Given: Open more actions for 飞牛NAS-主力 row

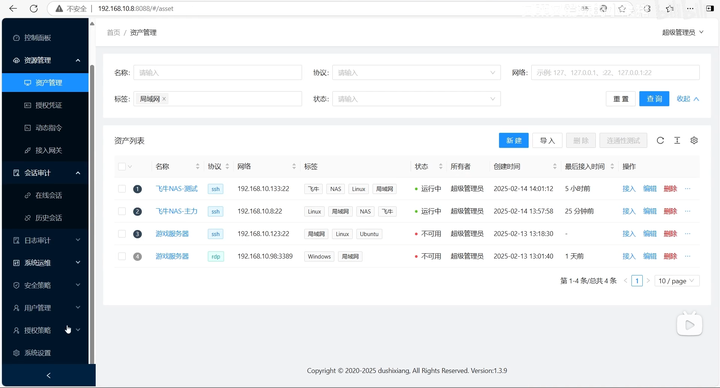Looking at the screenshot, I should [687, 211].
